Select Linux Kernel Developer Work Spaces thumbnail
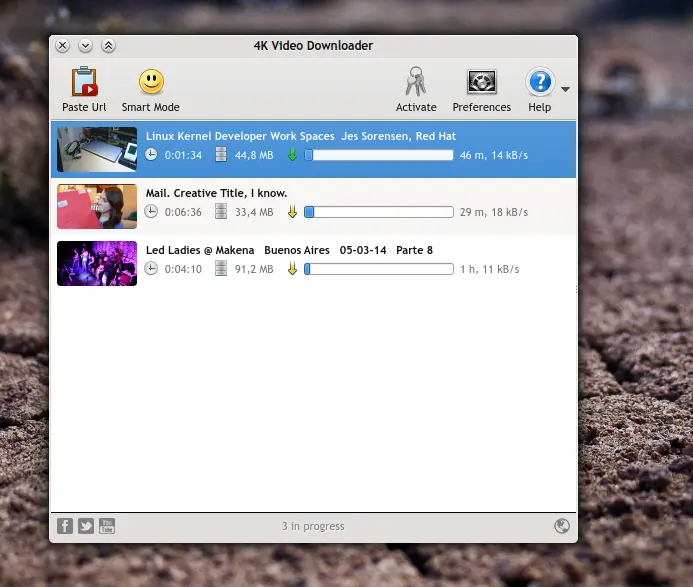The height and width of the screenshot is (587, 693). coord(97,149)
